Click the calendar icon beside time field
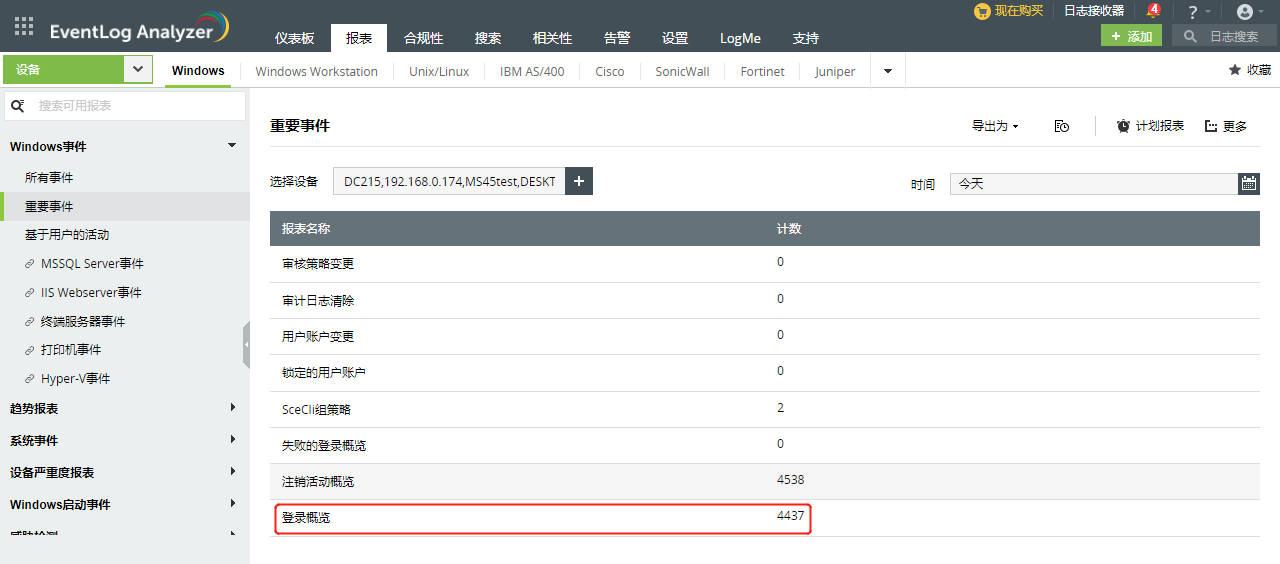Viewport: 1280px width, 564px height. 1248,183
